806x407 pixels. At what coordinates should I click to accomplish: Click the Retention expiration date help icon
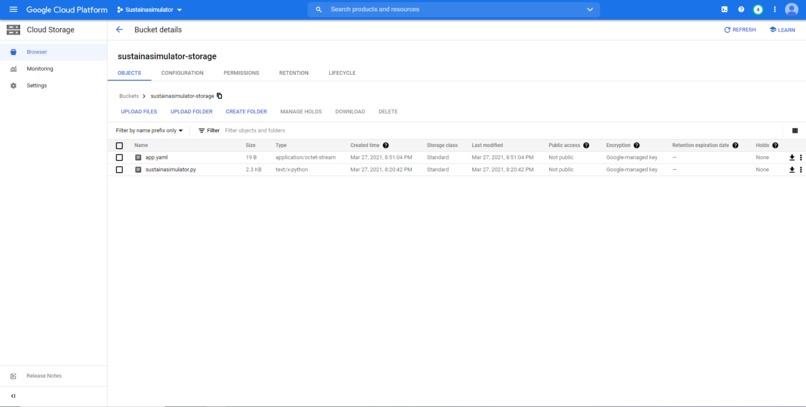click(735, 145)
